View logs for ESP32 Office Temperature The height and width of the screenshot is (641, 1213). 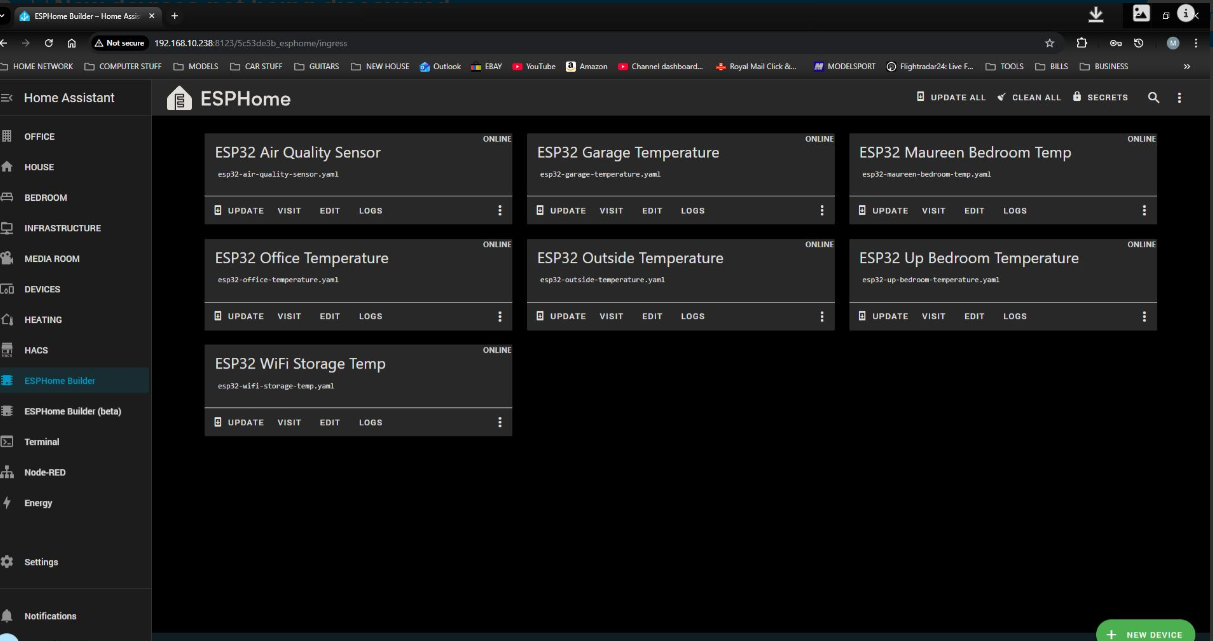371,316
